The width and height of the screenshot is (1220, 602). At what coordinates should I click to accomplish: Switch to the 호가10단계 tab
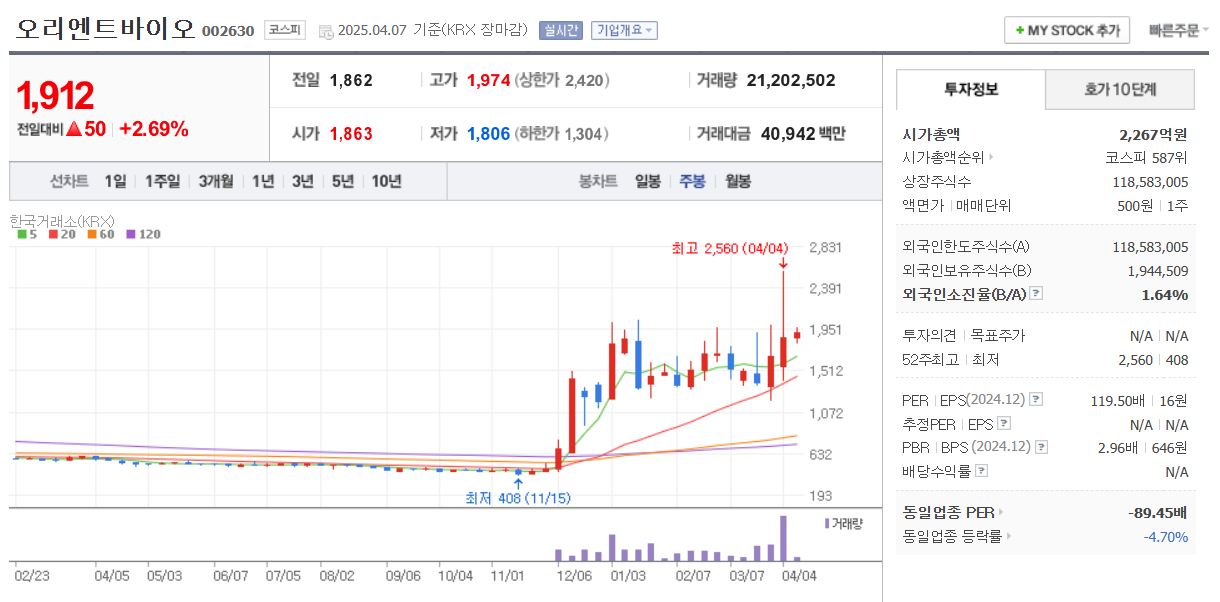pos(1120,89)
